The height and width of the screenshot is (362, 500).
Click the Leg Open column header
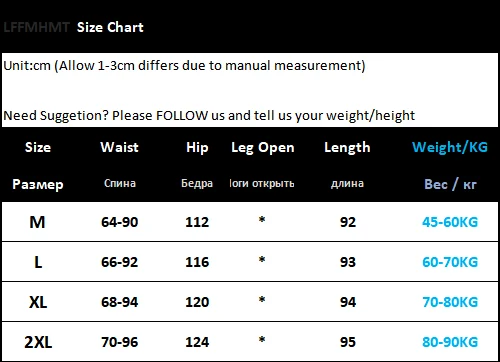tap(263, 148)
